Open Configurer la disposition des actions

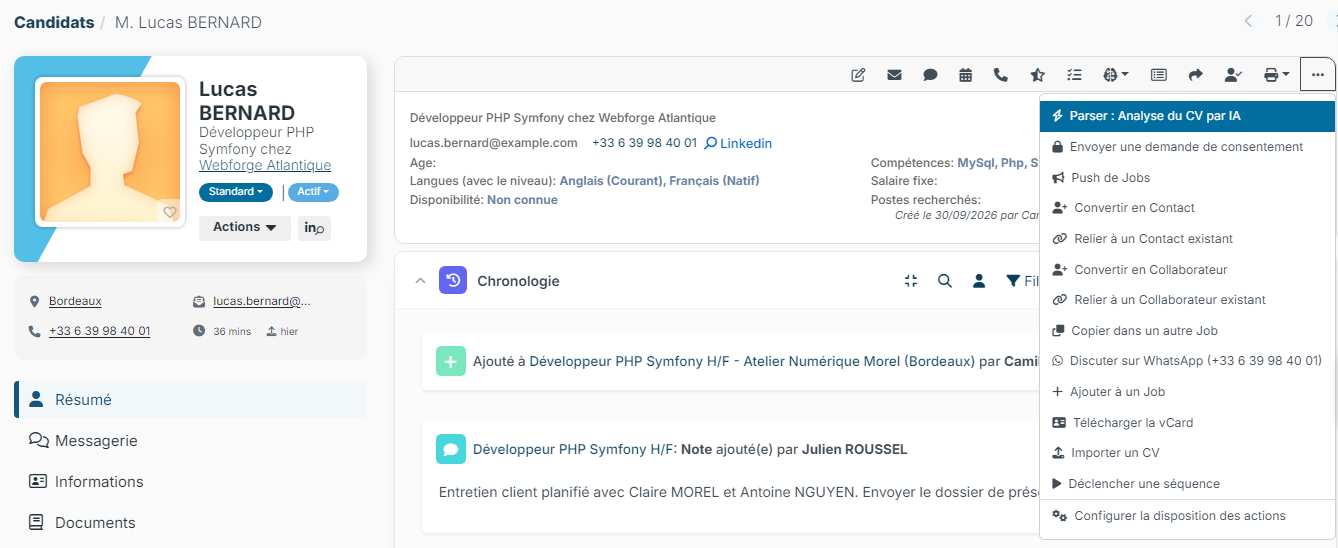tap(1188, 516)
